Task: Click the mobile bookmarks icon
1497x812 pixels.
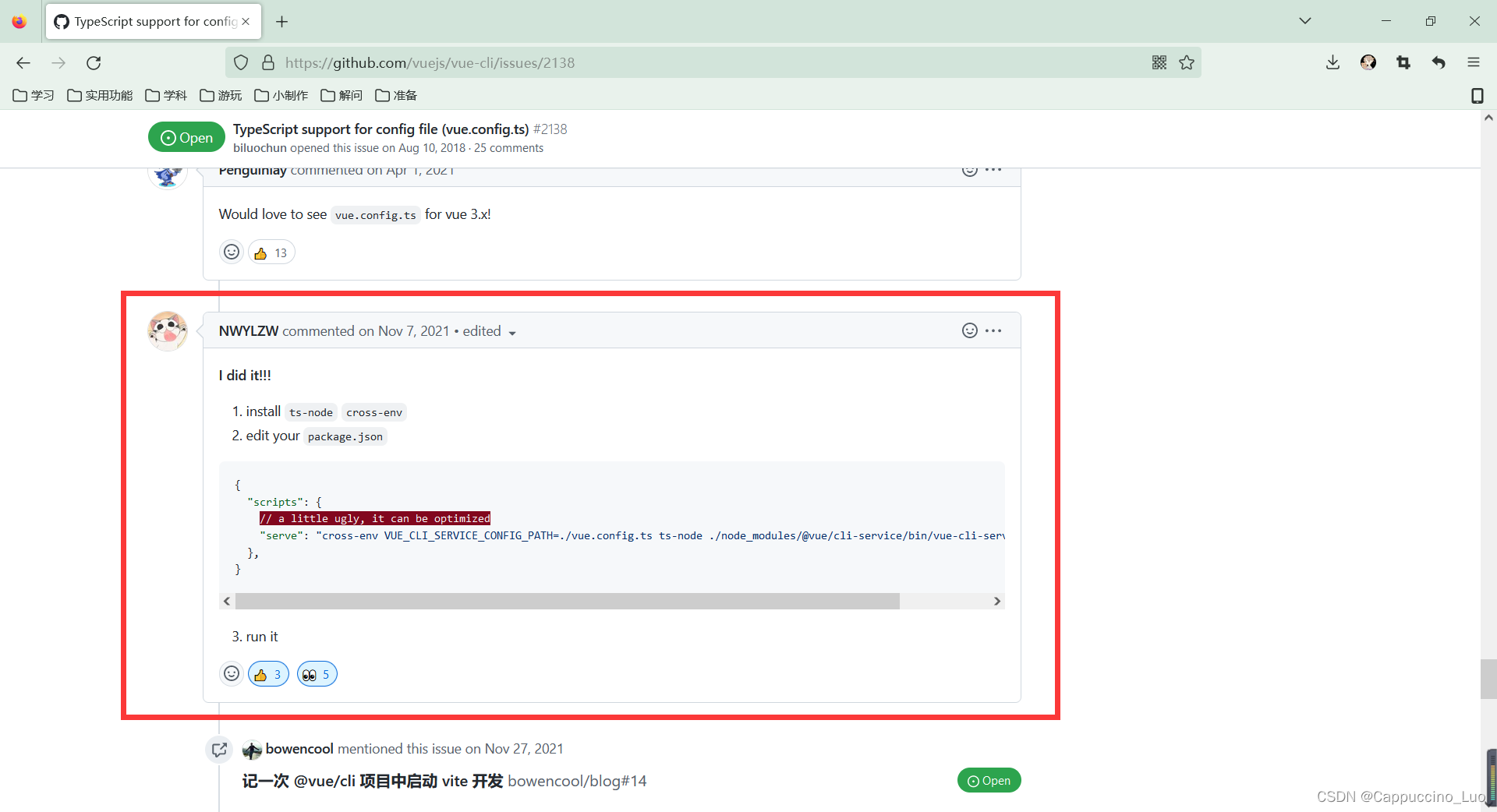Action: pyautogui.click(x=1477, y=96)
